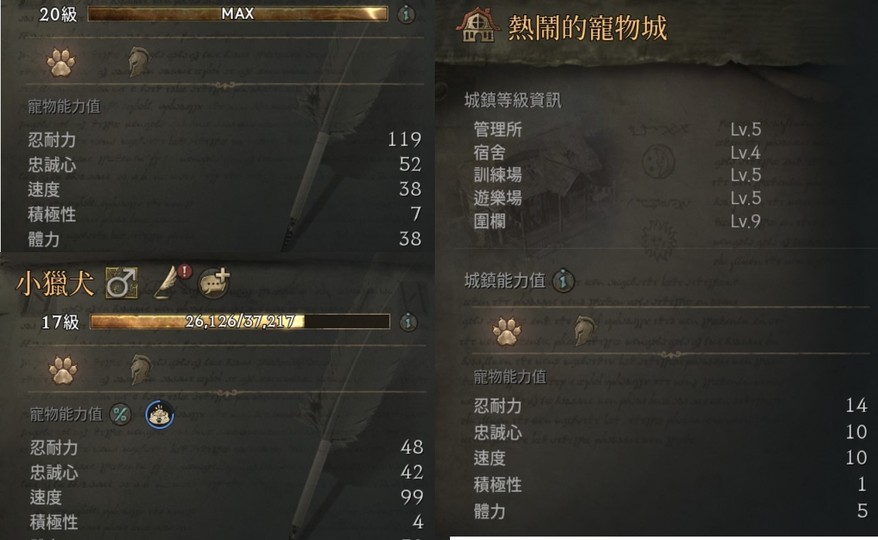Viewport: 878px width, 540px height.
Task: Toggle the percent icon next to 寵物能力值
Action: coord(120,415)
